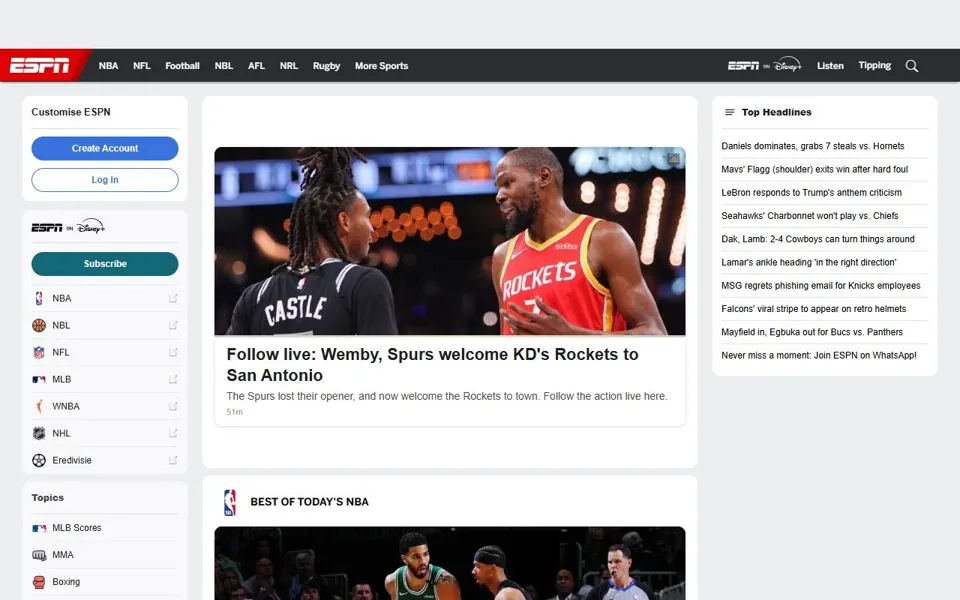The image size is (960, 600).
Task: Click the NHL shield icon
Action: click(39, 433)
